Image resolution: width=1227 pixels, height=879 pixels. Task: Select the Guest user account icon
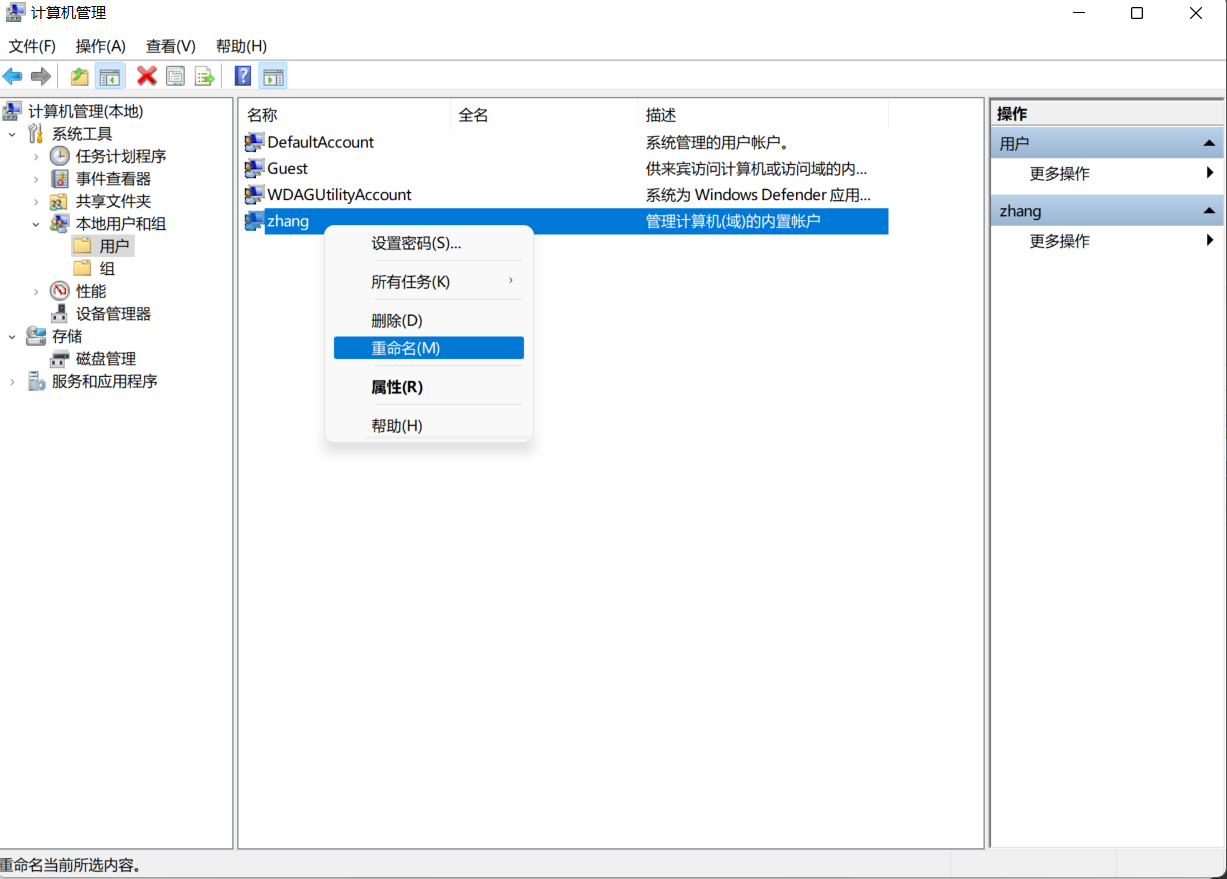[x=254, y=169]
